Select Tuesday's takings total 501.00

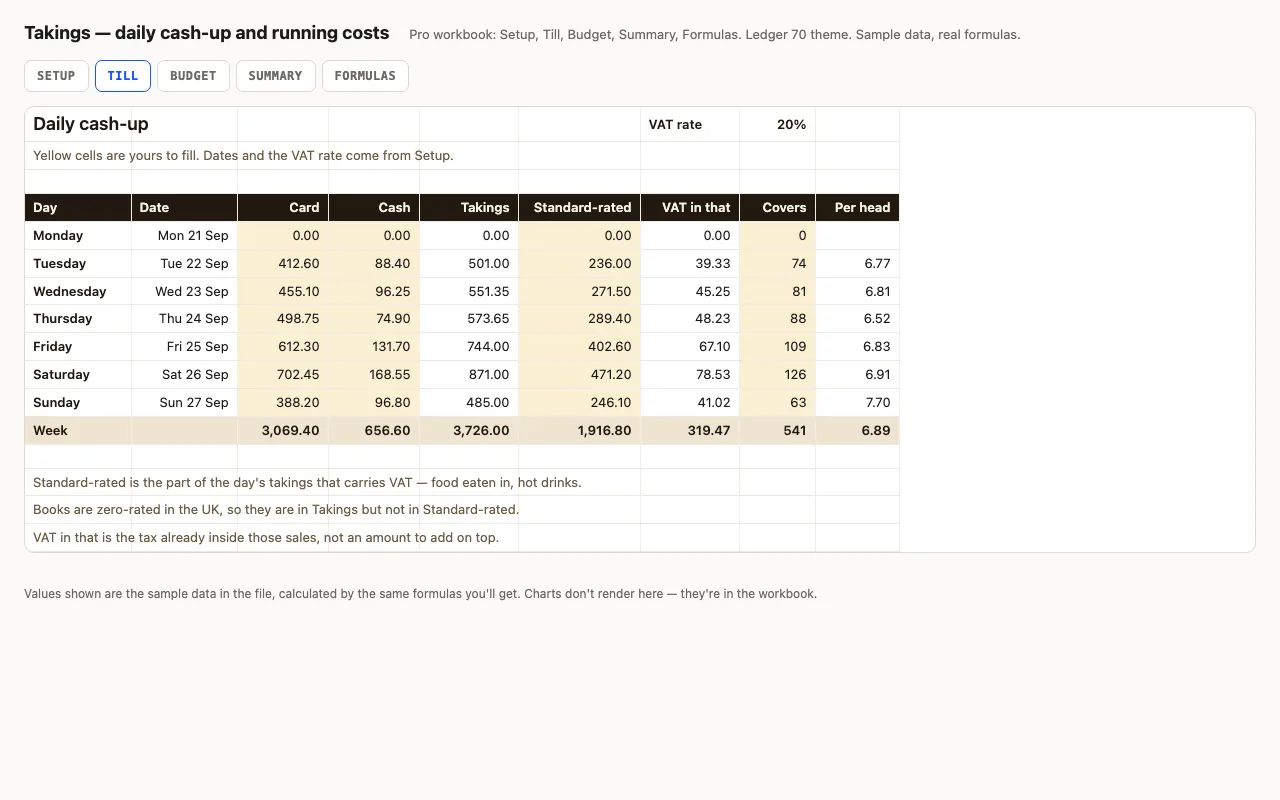pos(469,264)
